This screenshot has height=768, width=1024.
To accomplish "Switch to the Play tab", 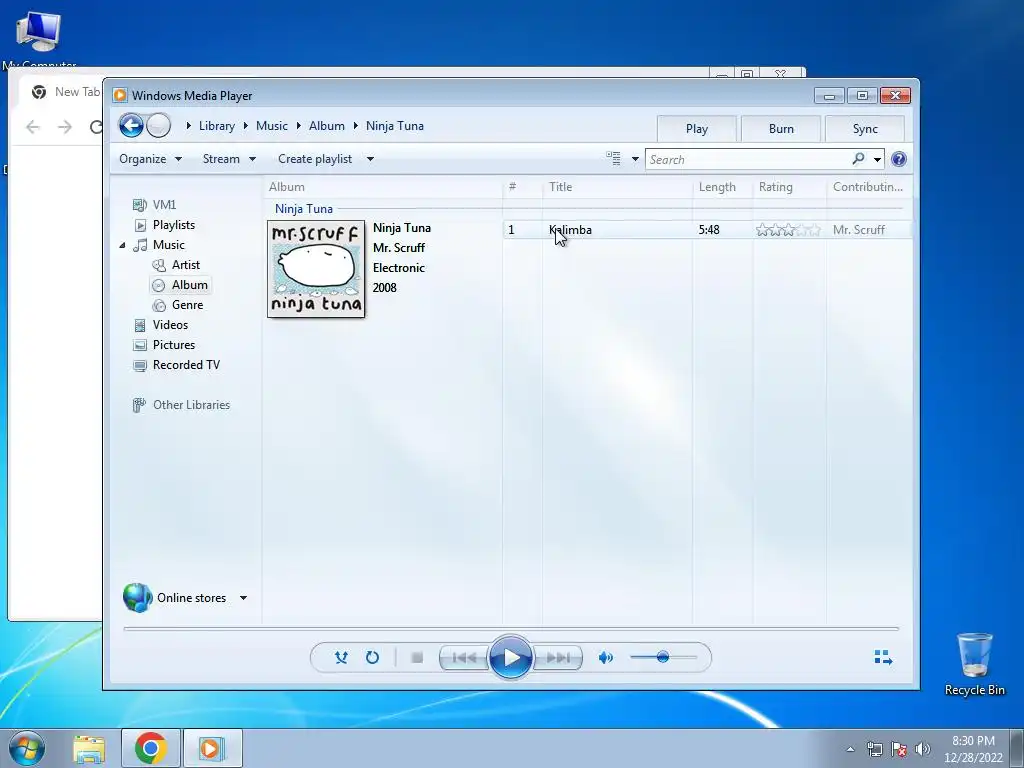I will 697,129.
